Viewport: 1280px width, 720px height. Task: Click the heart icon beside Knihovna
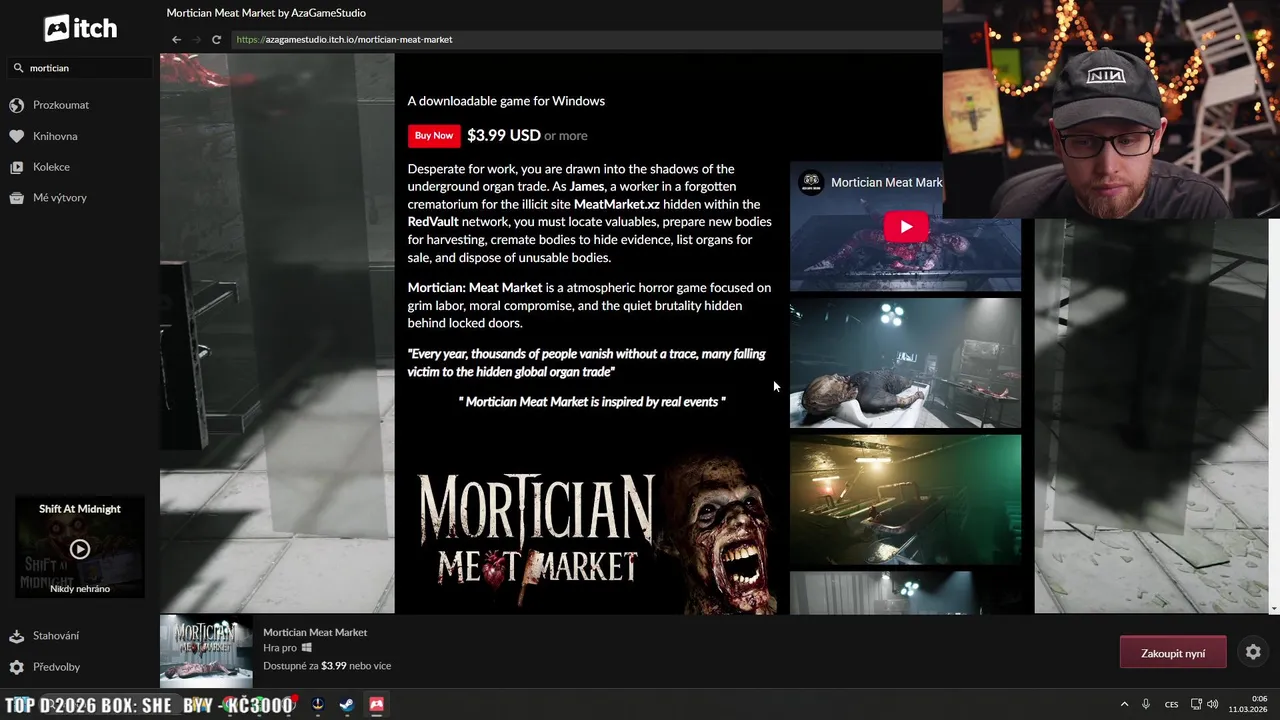tap(16, 136)
